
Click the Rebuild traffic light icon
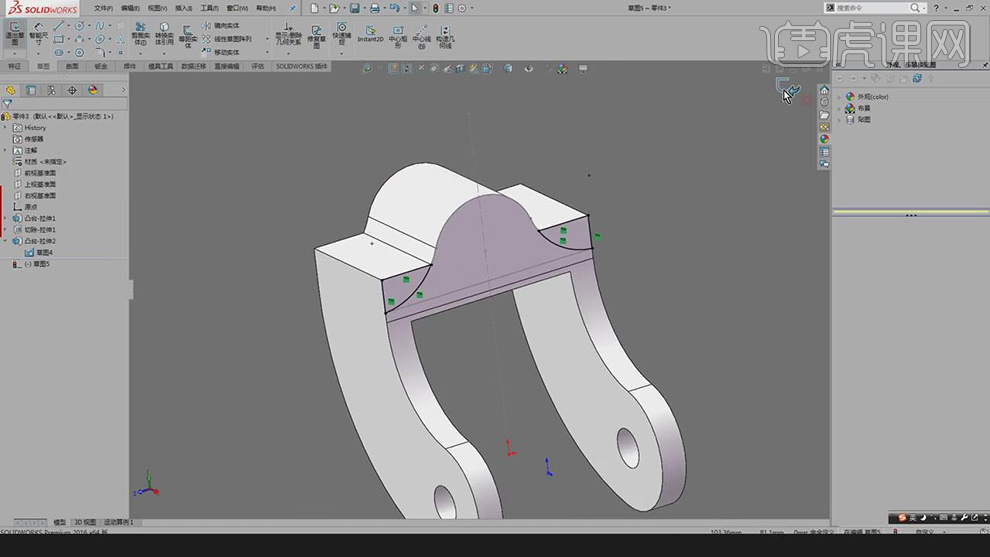(x=436, y=8)
